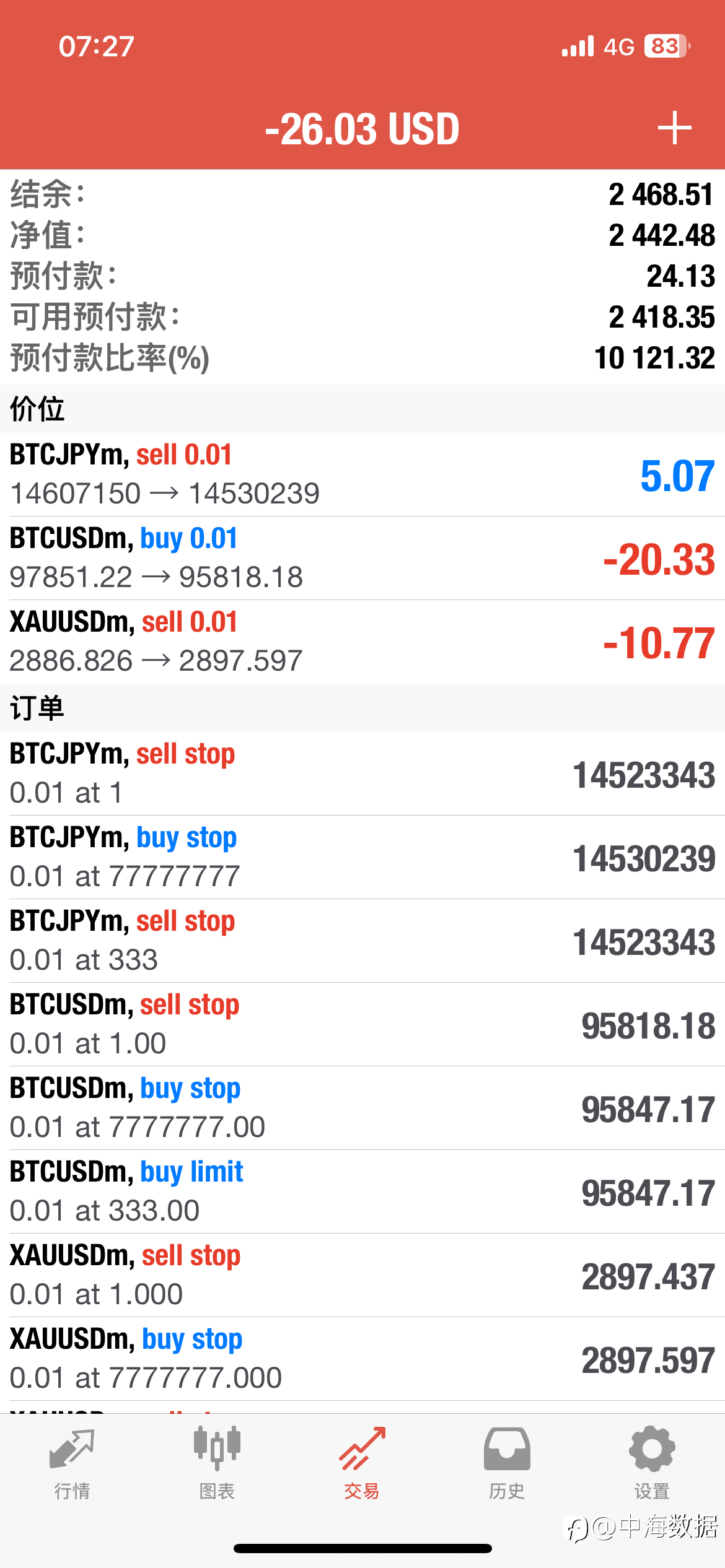Open BTCUSDm sell stop at 1.00
This screenshot has width=725, height=1568.
tap(362, 1024)
